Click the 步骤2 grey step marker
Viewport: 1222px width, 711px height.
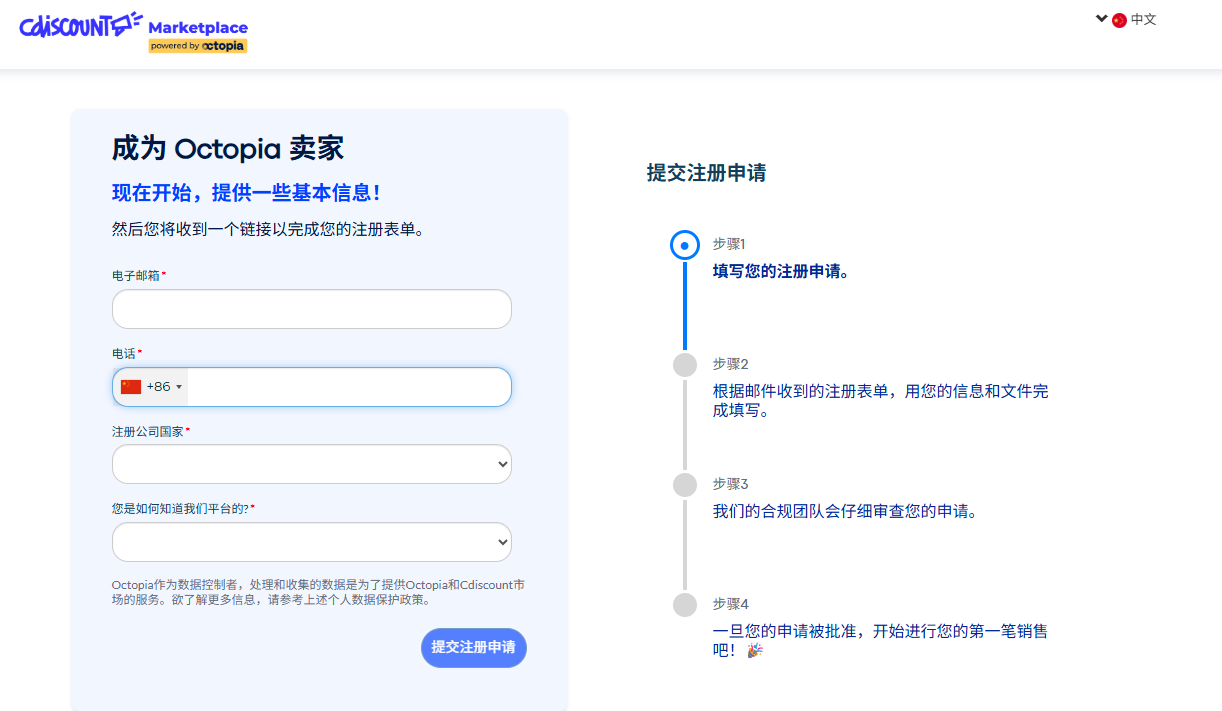[685, 365]
